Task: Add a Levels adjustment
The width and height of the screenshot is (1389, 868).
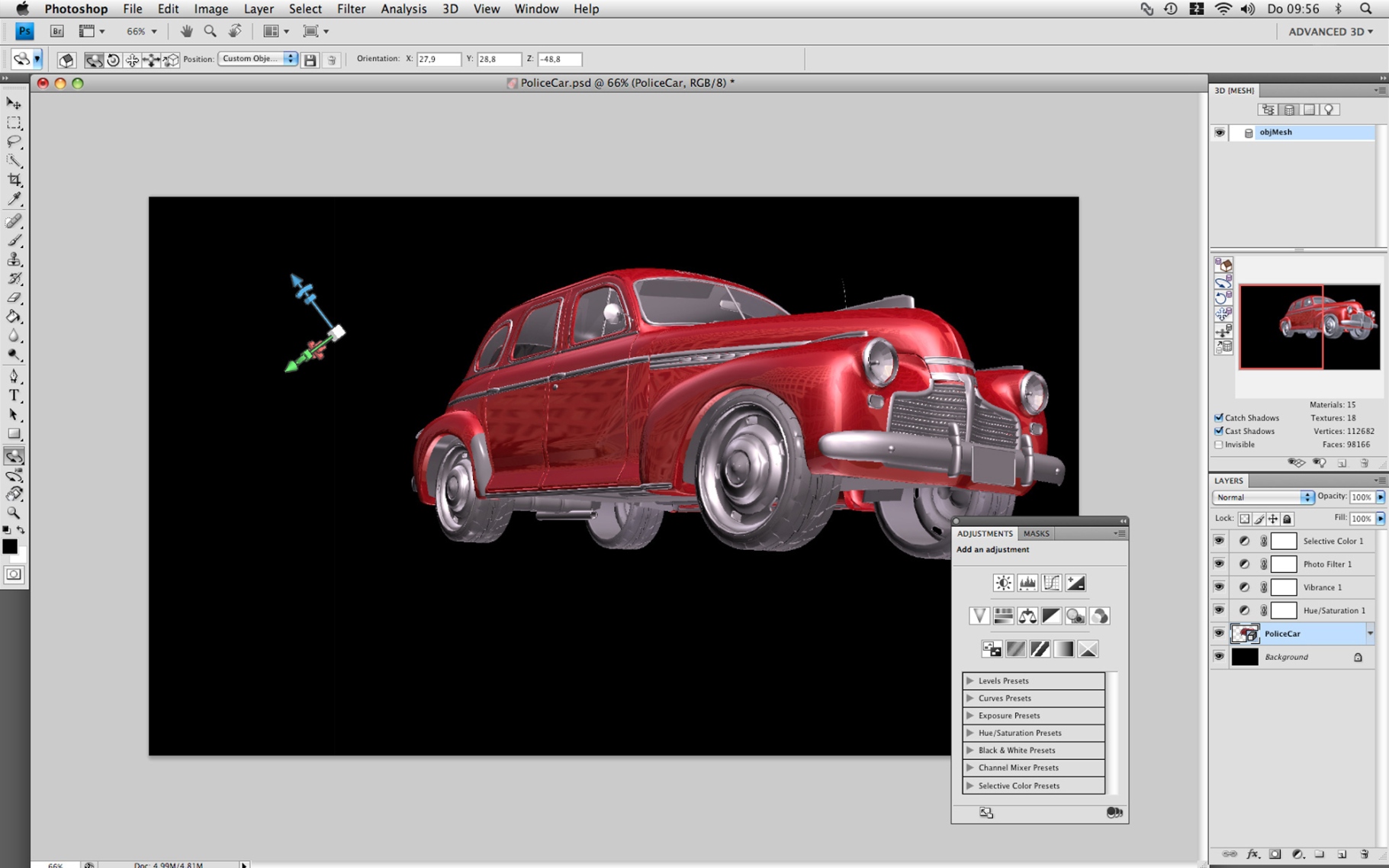Action: pyautogui.click(x=1027, y=583)
